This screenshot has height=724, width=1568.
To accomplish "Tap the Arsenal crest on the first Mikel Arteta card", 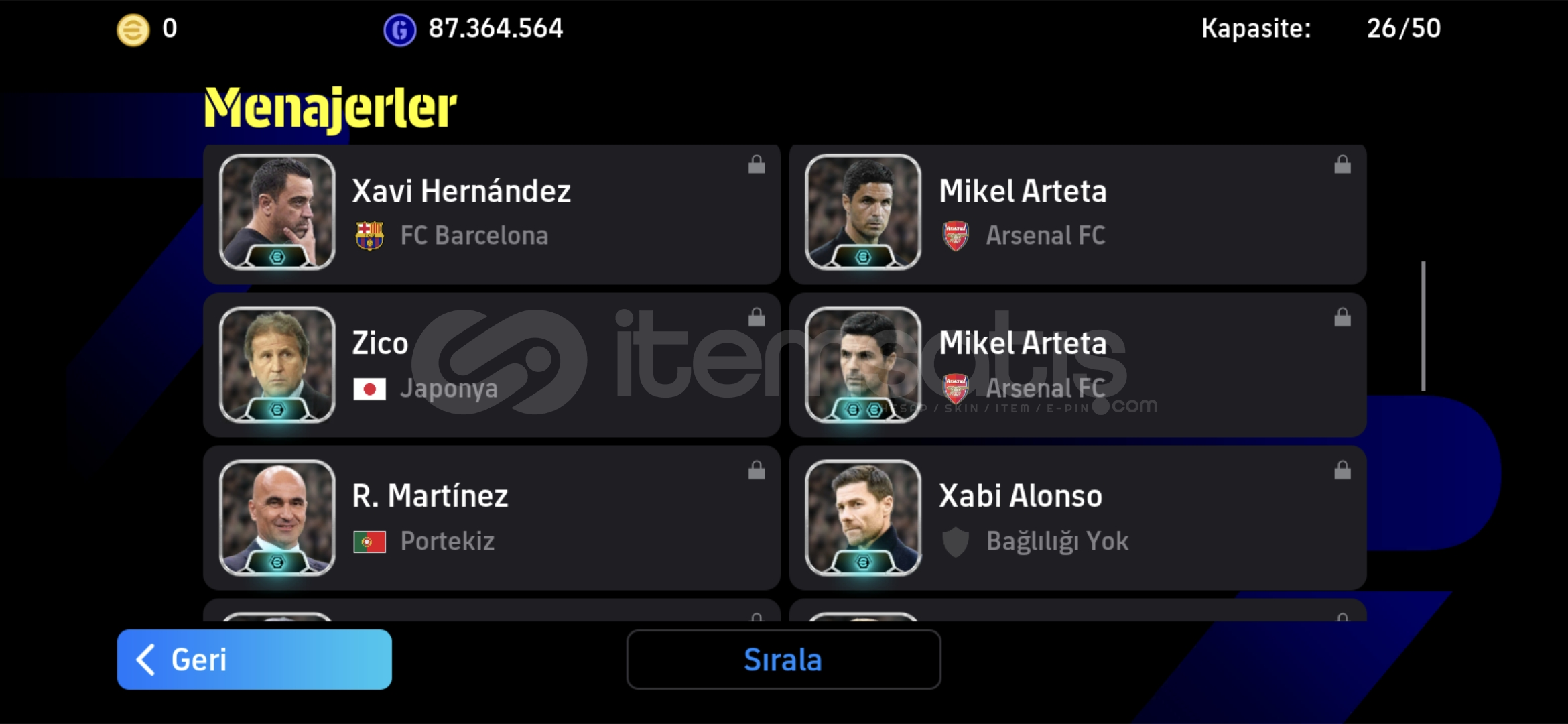I will (x=956, y=236).
